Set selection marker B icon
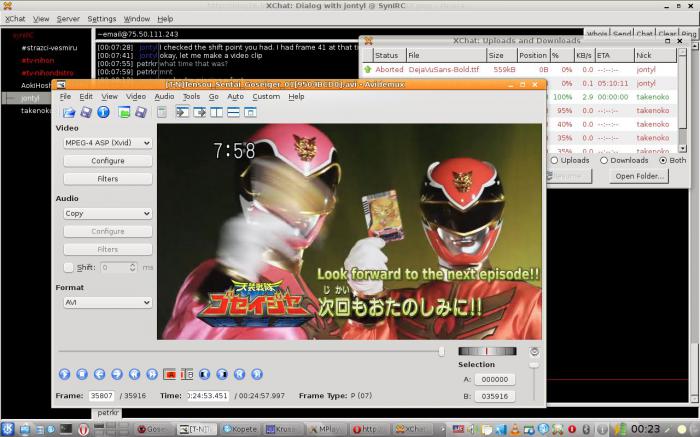 click(187, 374)
